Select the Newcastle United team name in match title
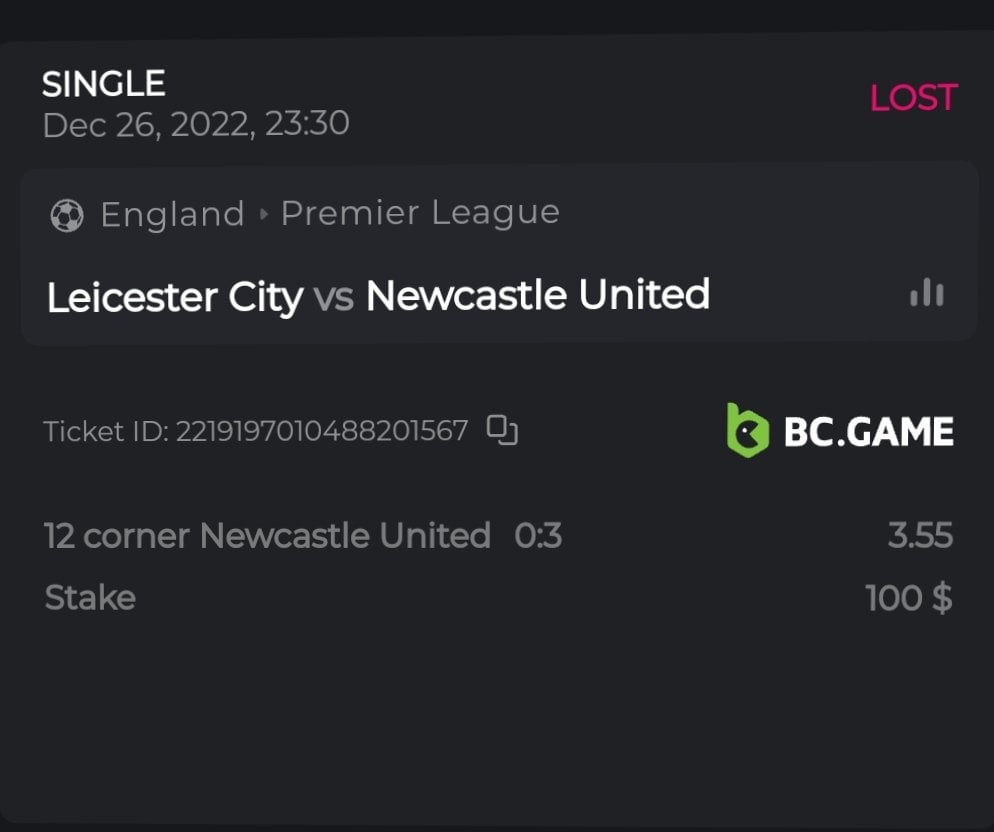 click(x=538, y=295)
